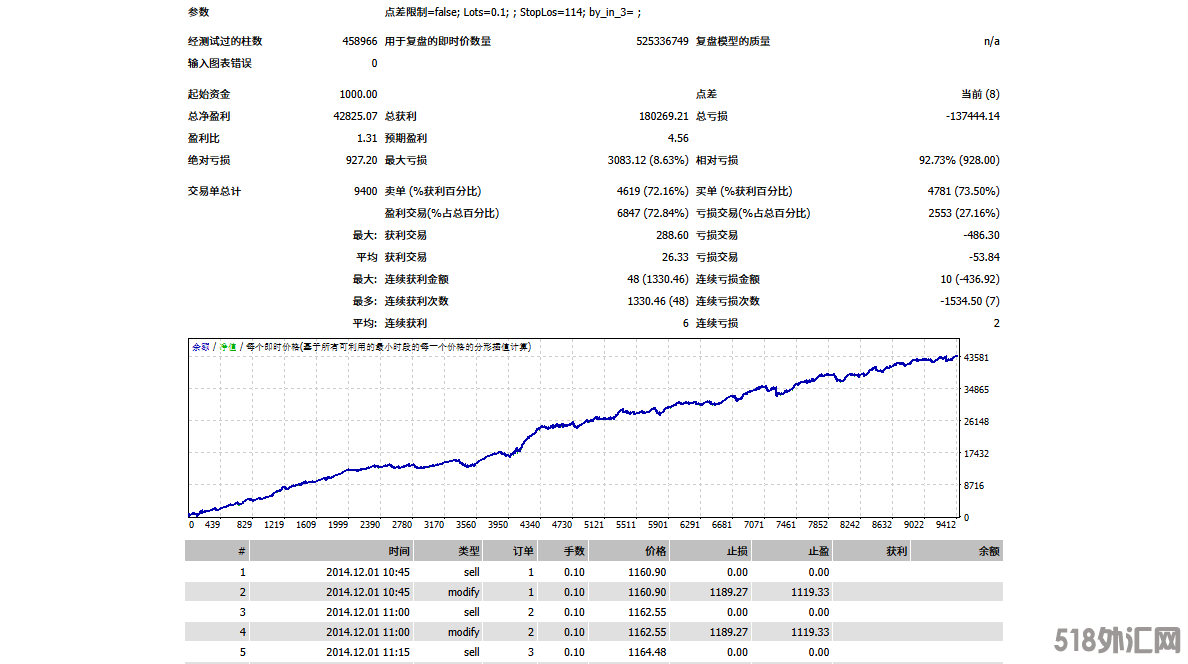The image size is (1188, 664).
Task: Click the initial deposit value 1000.00
Action: pos(358,94)
